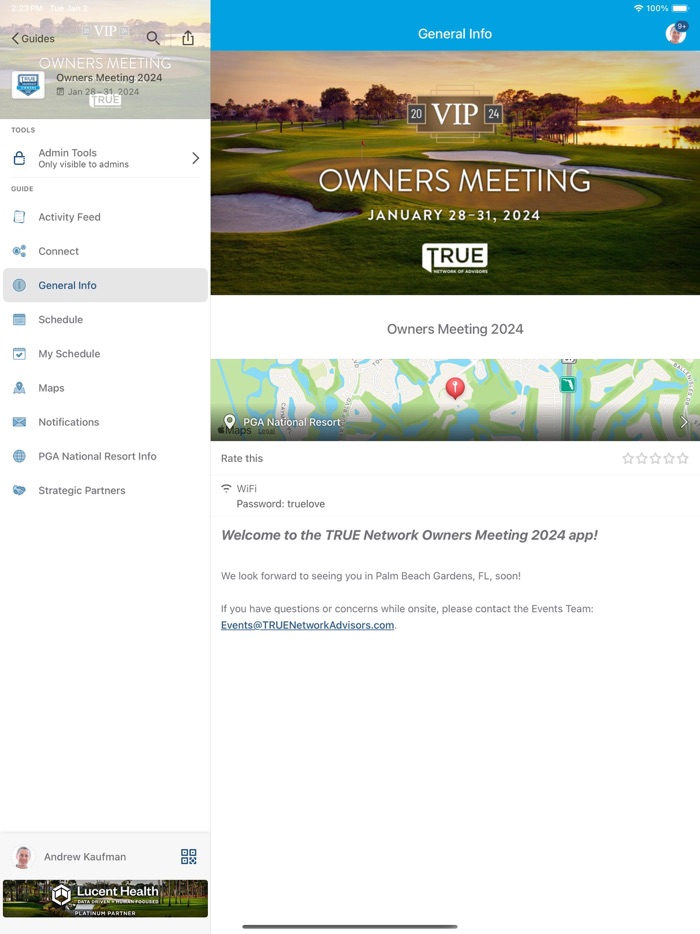The width and height of the screenshot is (700, 934).
Task: Click the Maps pin icon
Action: pyautogui.click(x=19, y=388)
